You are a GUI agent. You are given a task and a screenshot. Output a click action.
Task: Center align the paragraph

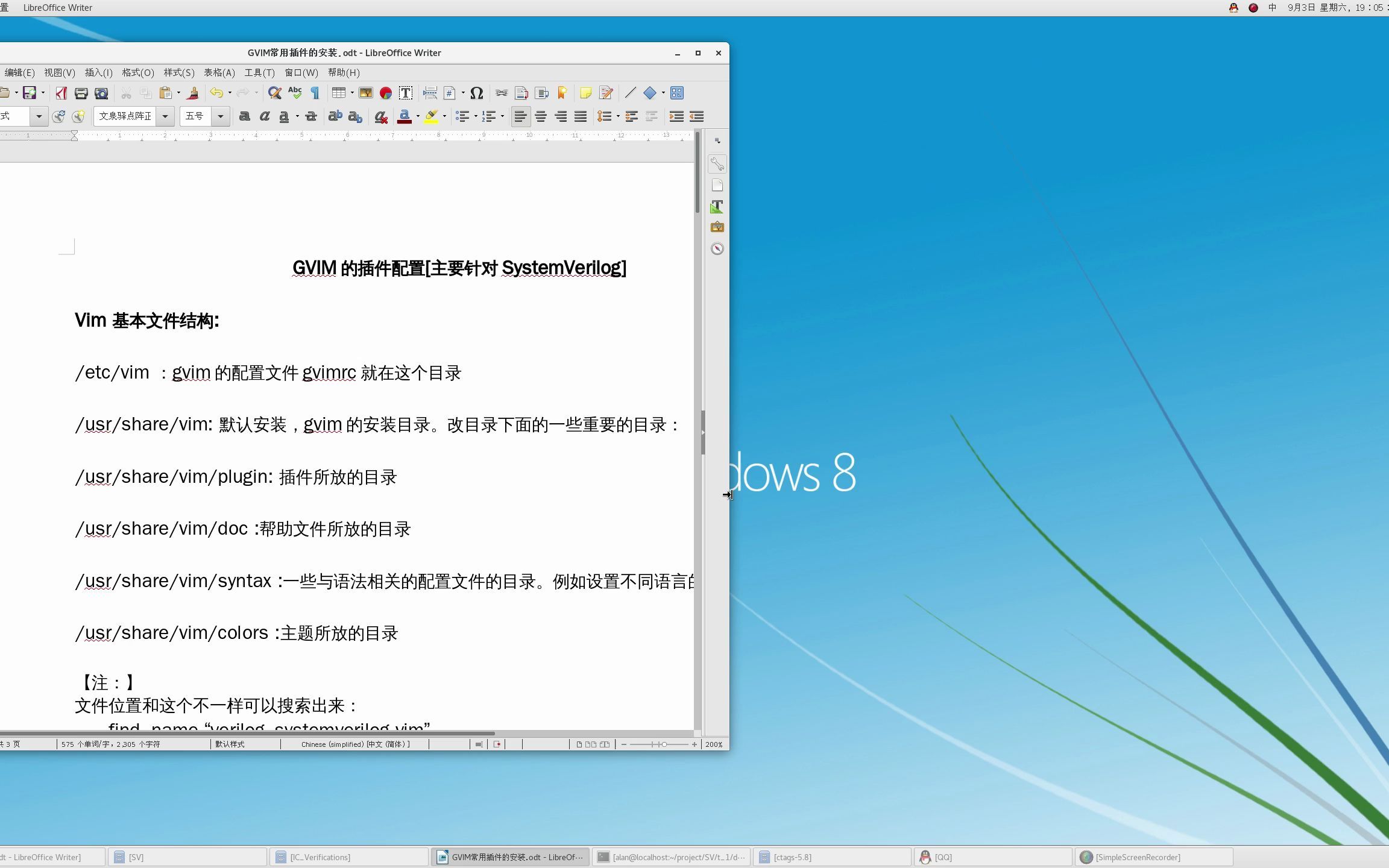[x=541, y=116]
